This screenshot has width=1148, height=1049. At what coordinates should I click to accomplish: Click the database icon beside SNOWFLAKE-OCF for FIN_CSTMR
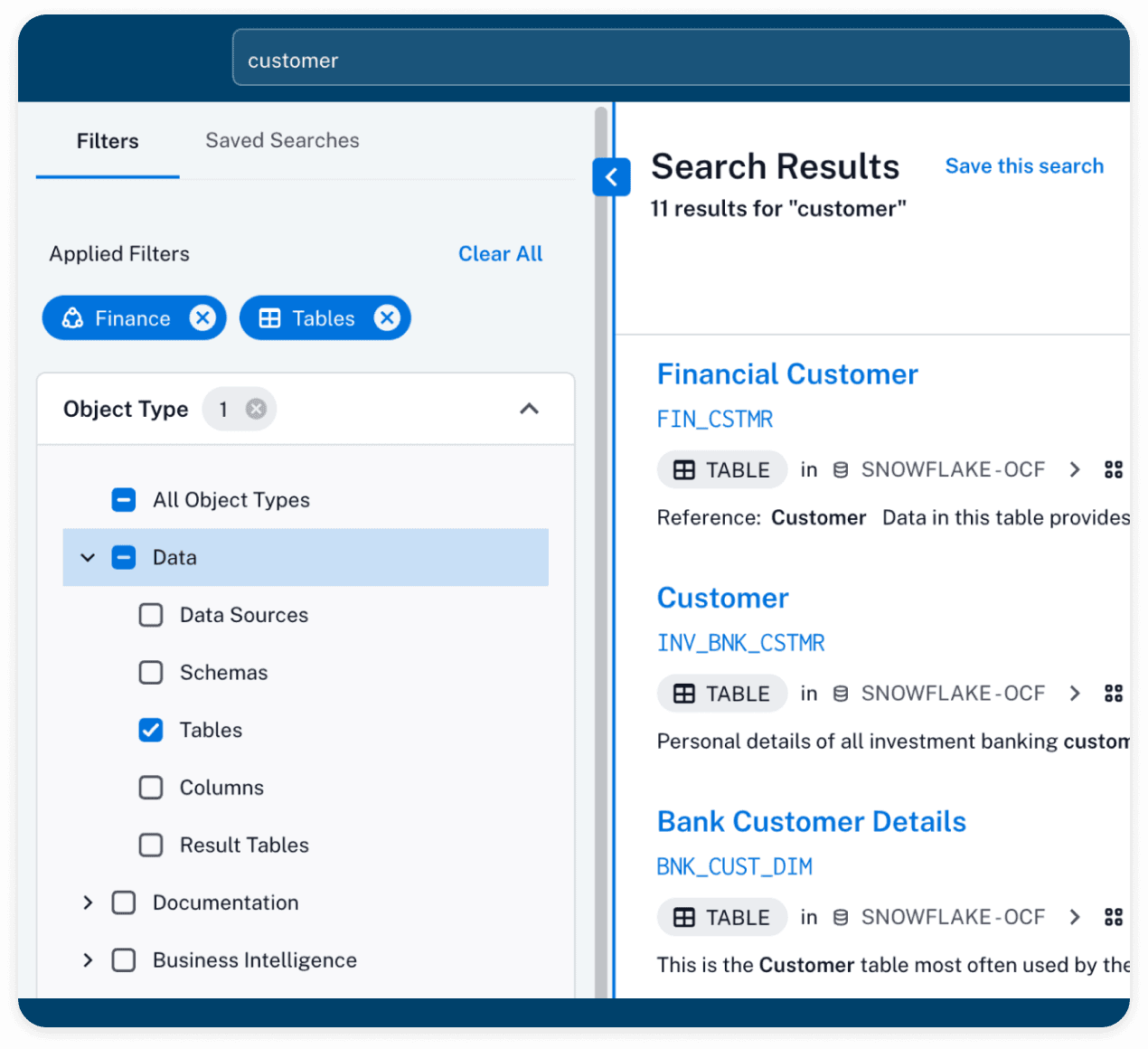pyautogui.click(x=841, y=469)
